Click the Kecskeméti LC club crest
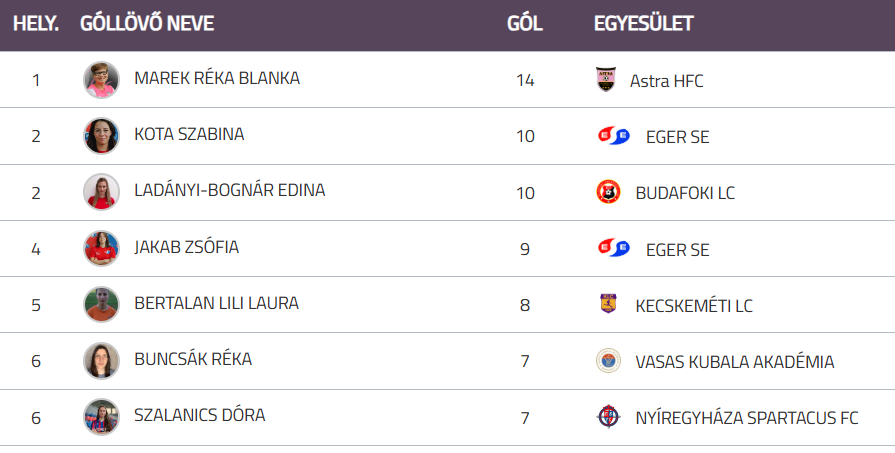Screen dimensions: 895x453 608,304
